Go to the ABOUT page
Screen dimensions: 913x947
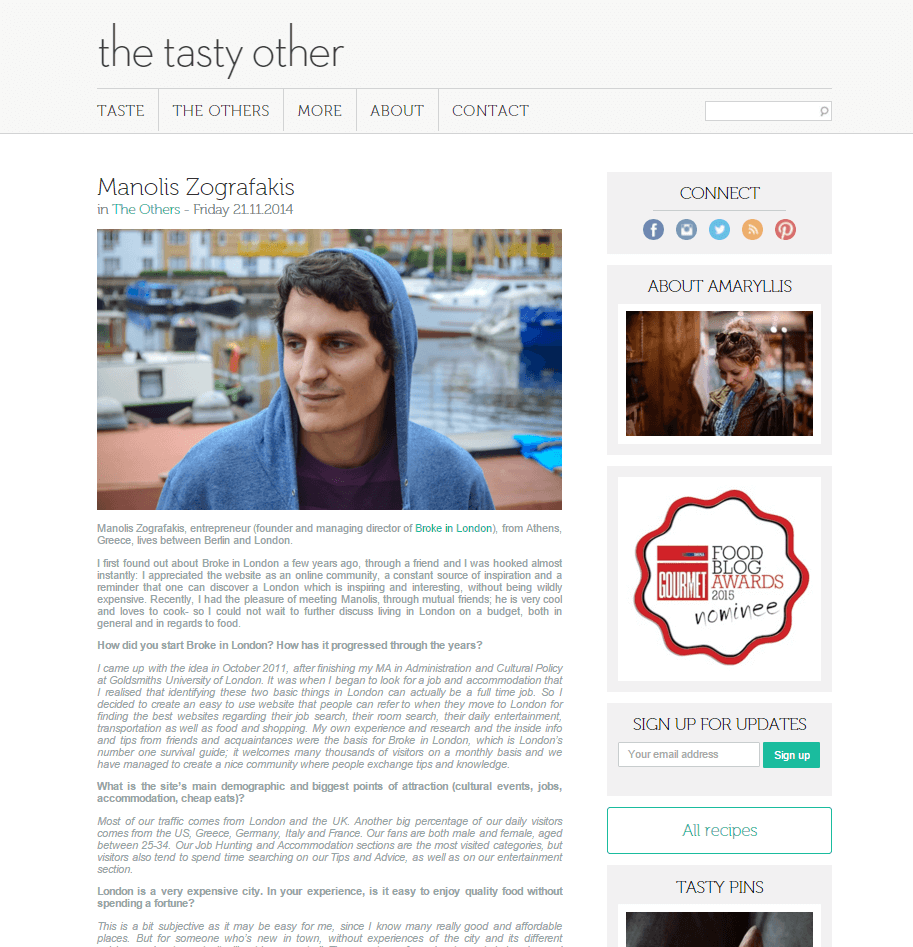pos(397,111)
